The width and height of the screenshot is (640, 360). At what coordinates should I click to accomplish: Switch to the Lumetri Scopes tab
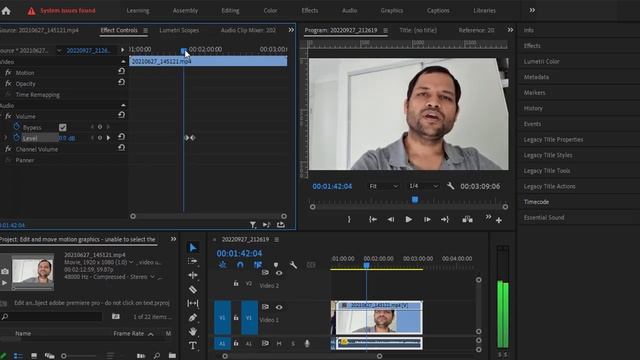[179, 30]
